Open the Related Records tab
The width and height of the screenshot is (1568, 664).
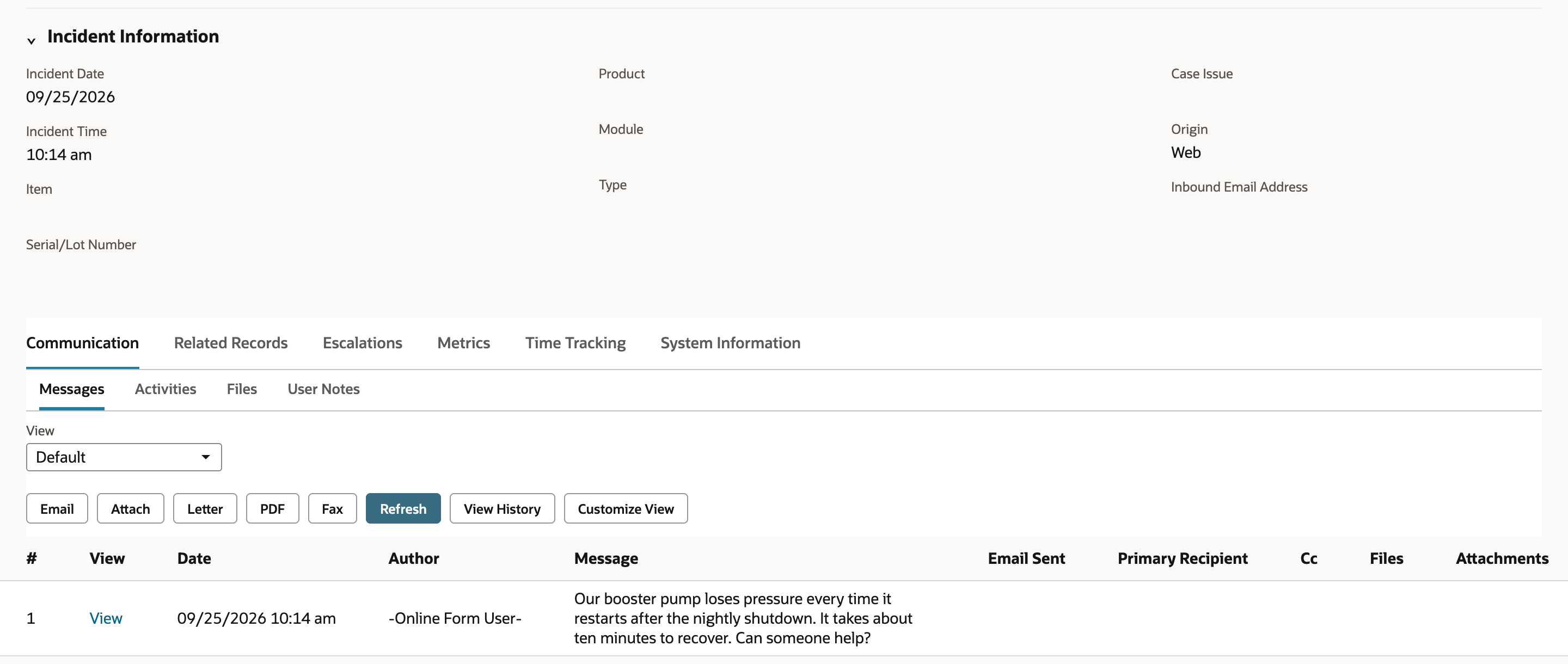point(231,343)
